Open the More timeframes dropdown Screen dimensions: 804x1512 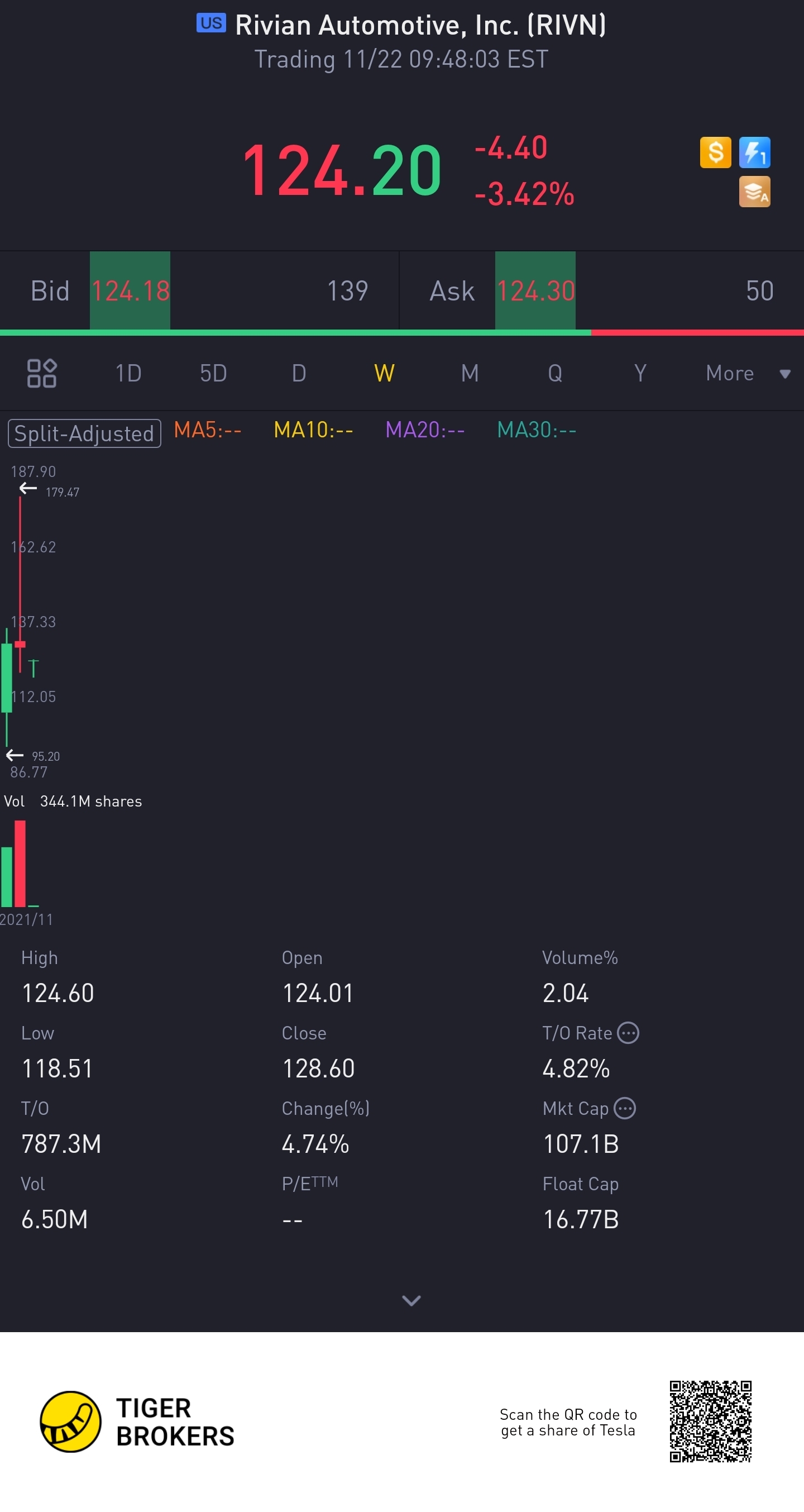coord(748,373)
